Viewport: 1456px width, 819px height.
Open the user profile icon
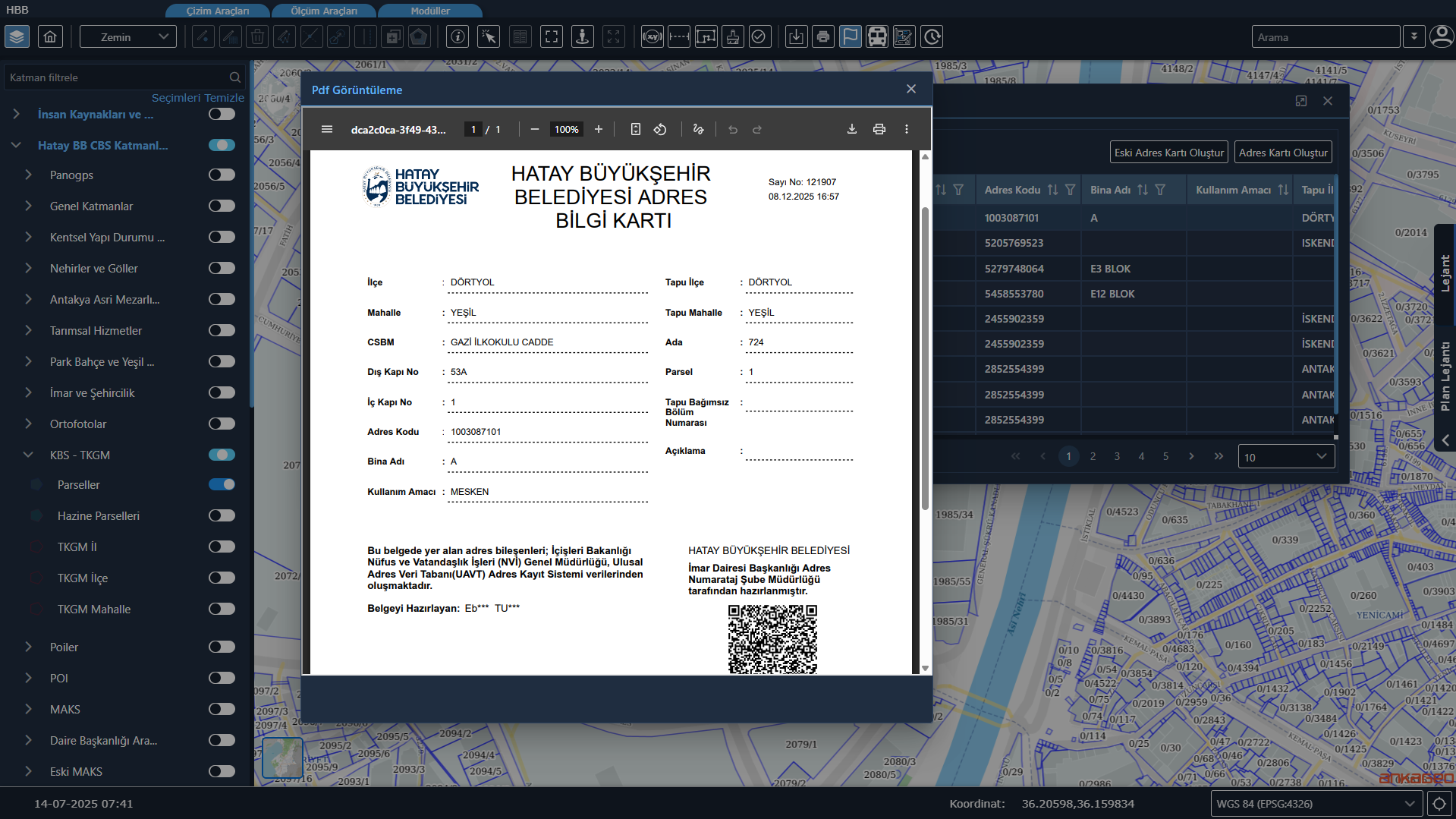(1441, 36)
